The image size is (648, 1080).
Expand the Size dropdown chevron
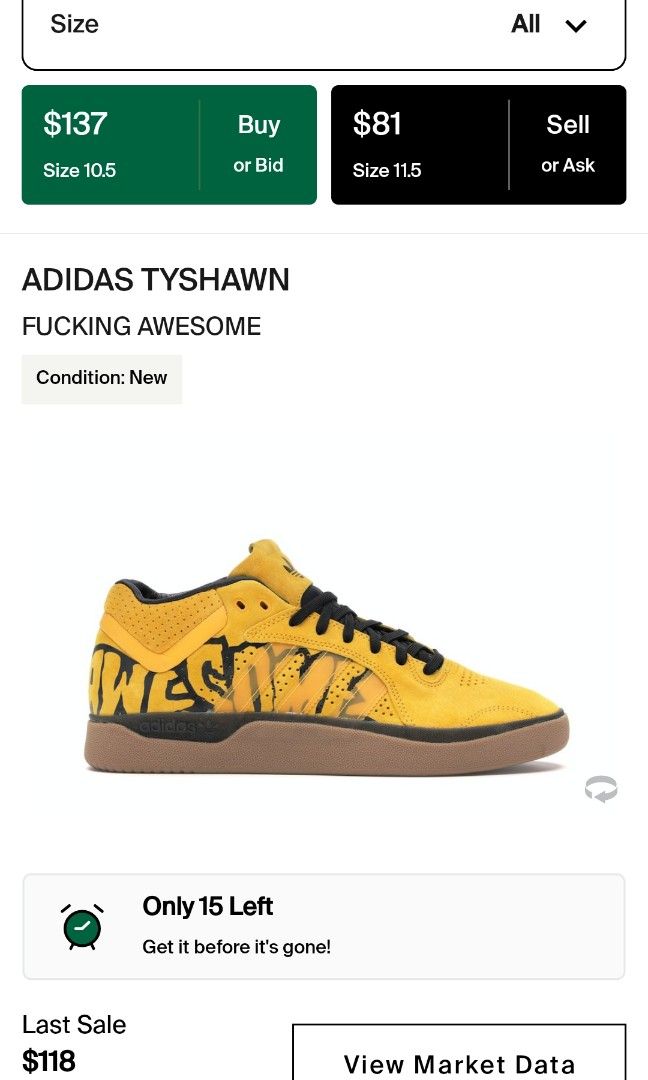(x=576, y=25)
